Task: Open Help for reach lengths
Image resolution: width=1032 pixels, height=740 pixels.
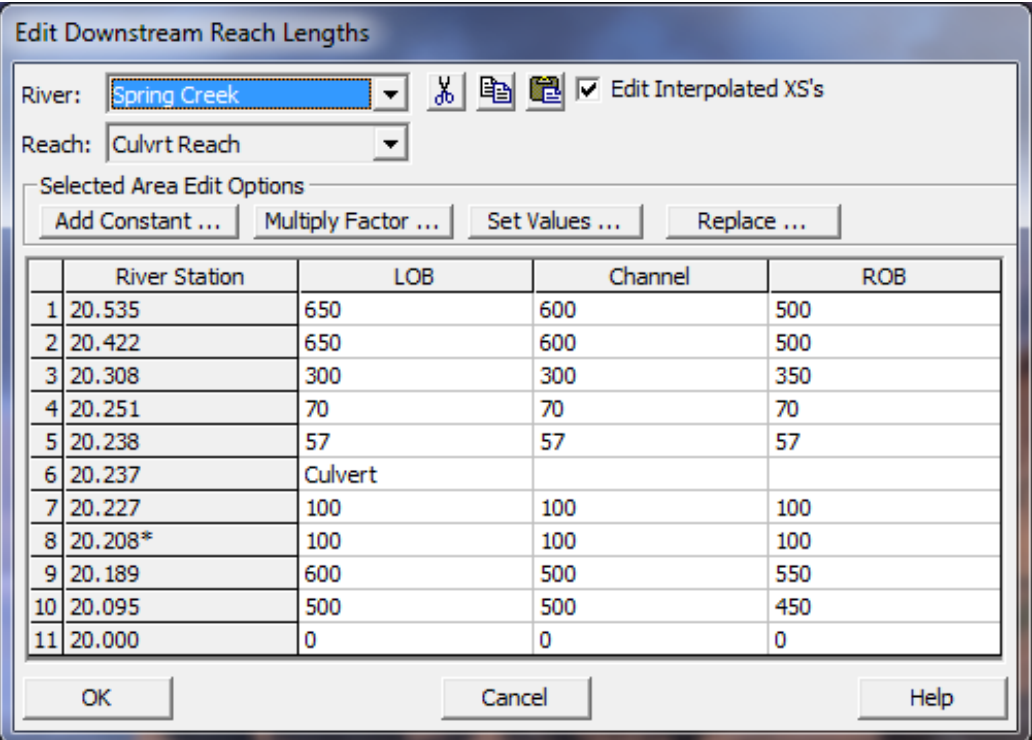Action: [931, 697]
